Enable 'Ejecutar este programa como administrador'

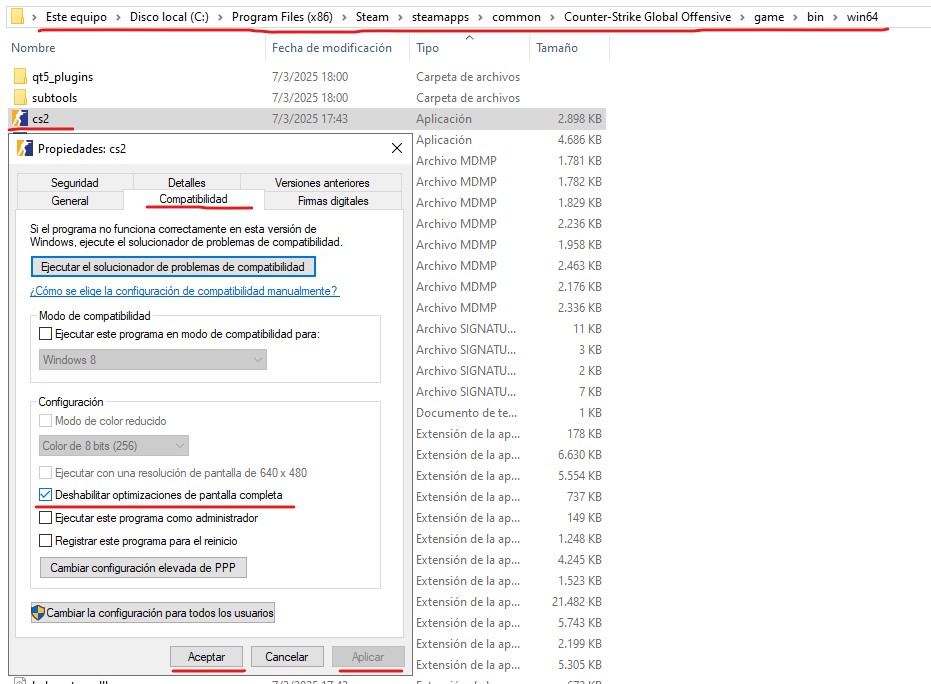point(45,518)
